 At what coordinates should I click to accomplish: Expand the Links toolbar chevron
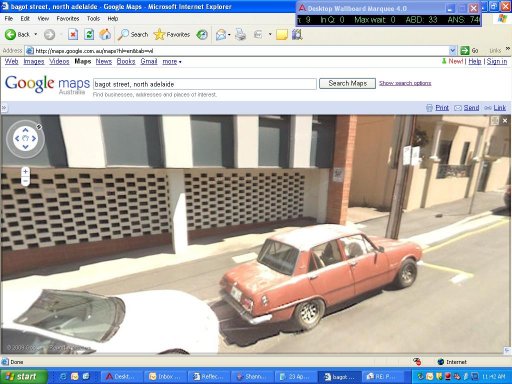click(507, 49)
